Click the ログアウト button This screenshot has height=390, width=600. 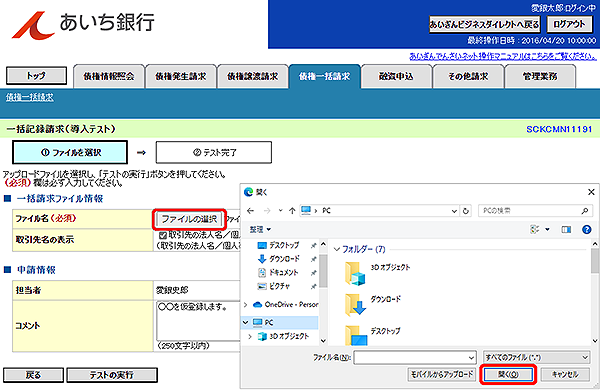[x=569, y=24]
